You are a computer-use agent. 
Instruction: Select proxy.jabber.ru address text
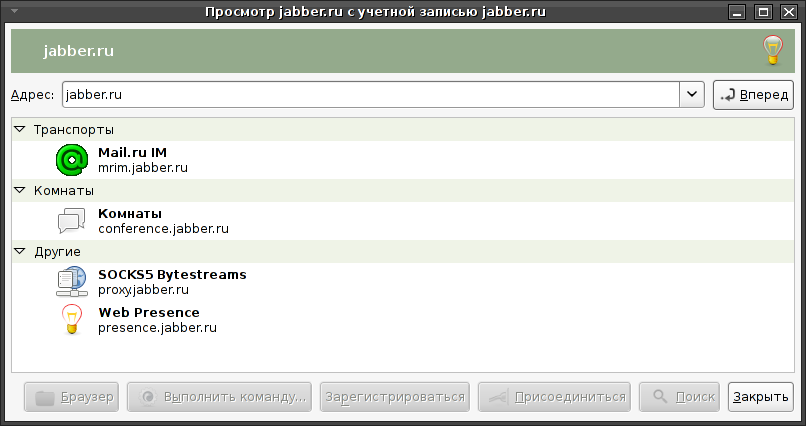[x=143, y=290]
